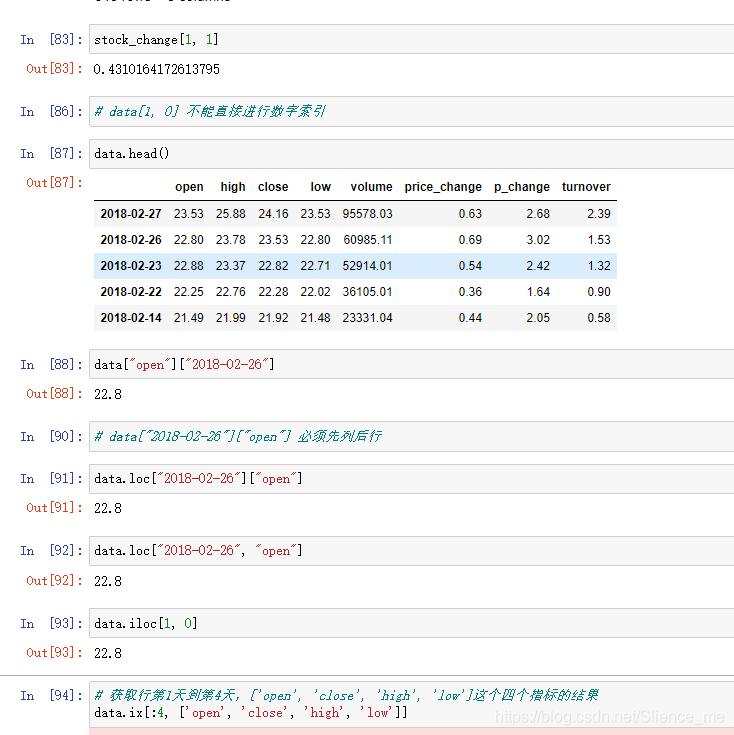
Task: Click row index 2018-02-27
Action: (x=131, y=214)
